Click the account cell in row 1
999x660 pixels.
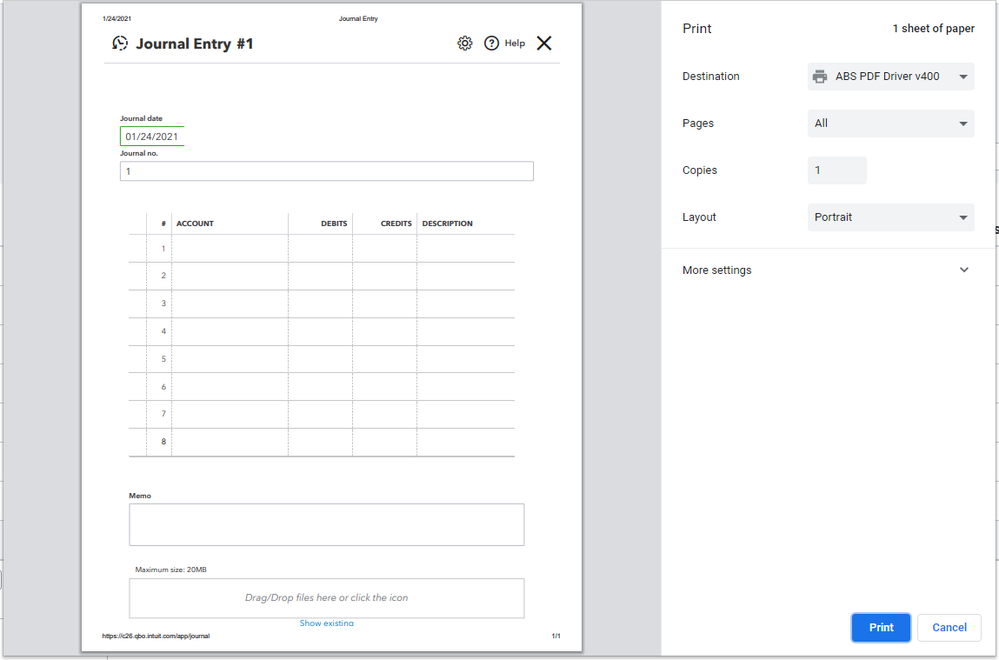pyautogui.click(x=230, y=248)
